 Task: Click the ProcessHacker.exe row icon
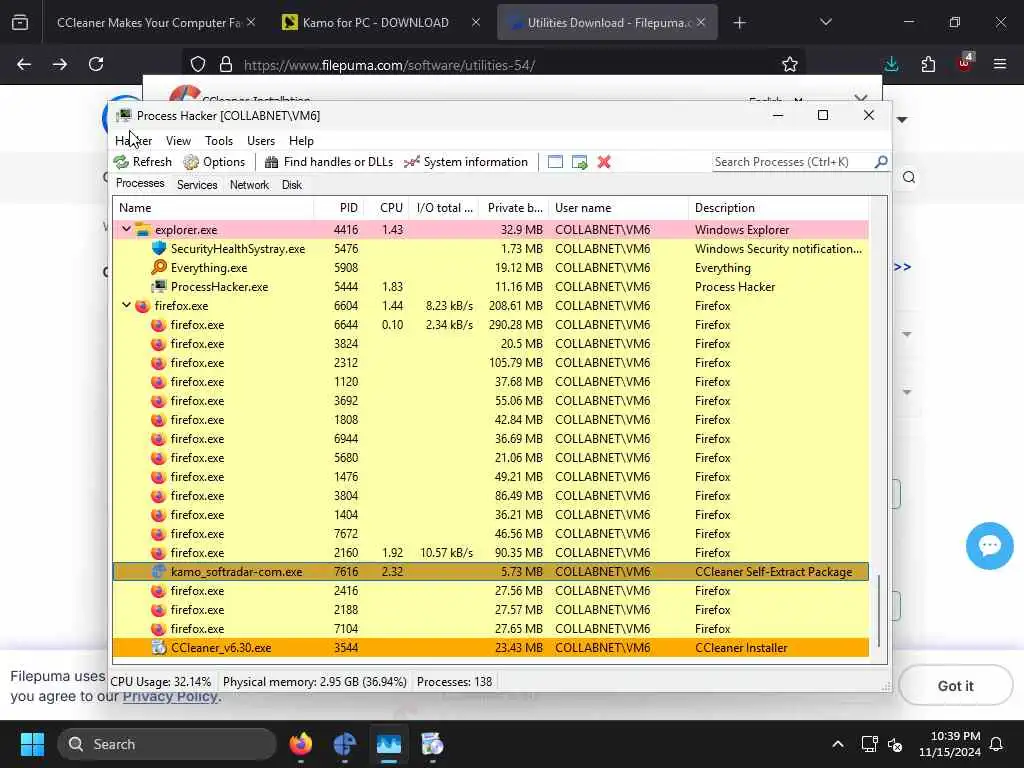159,287
